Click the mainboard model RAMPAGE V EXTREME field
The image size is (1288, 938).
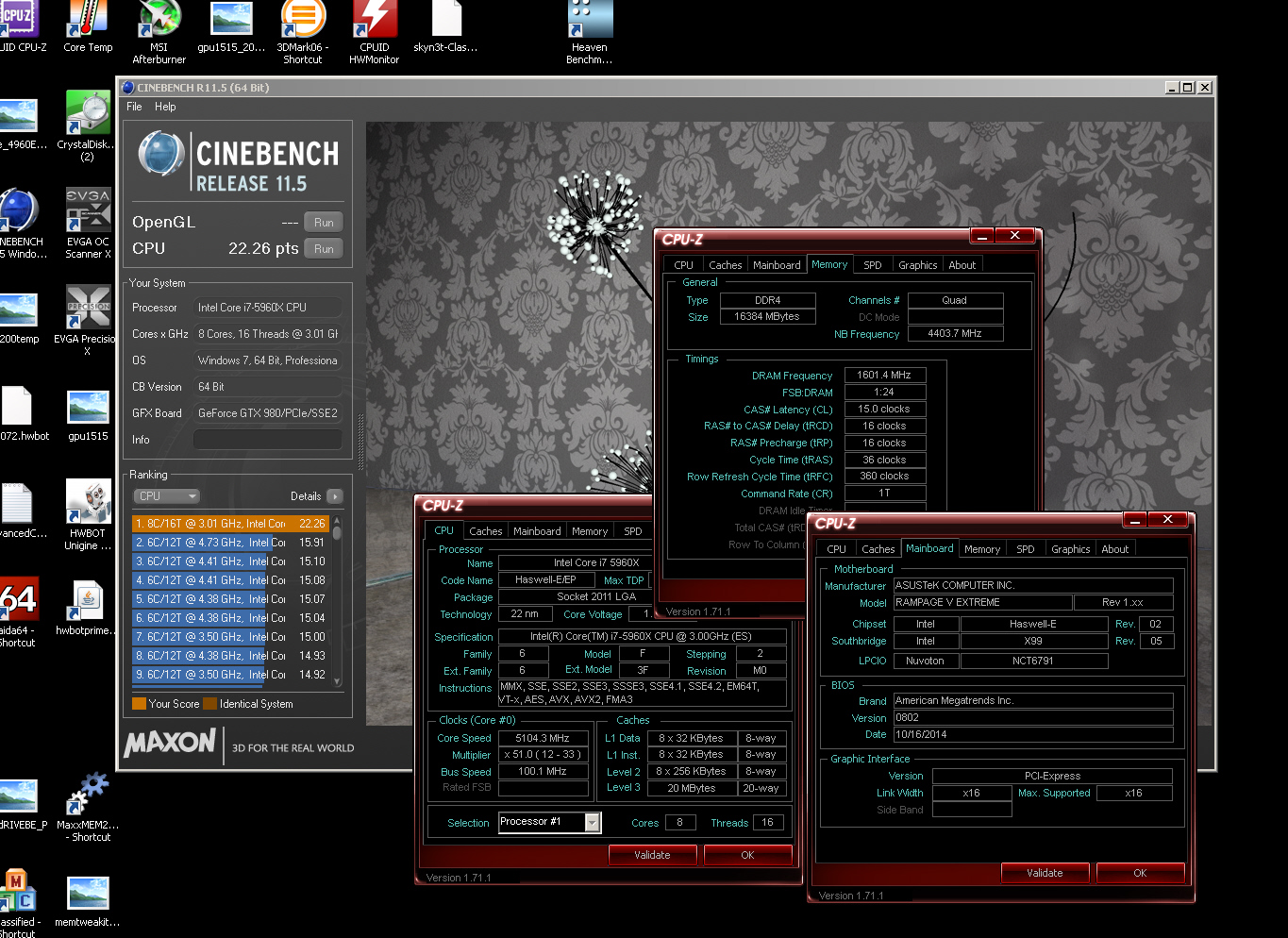tap(982, 602)
